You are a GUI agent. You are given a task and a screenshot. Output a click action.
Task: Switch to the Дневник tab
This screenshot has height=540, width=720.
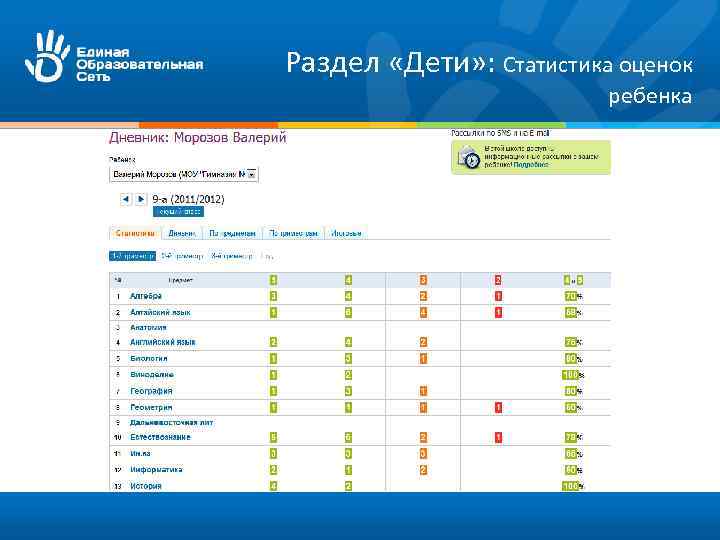point(182,233)
